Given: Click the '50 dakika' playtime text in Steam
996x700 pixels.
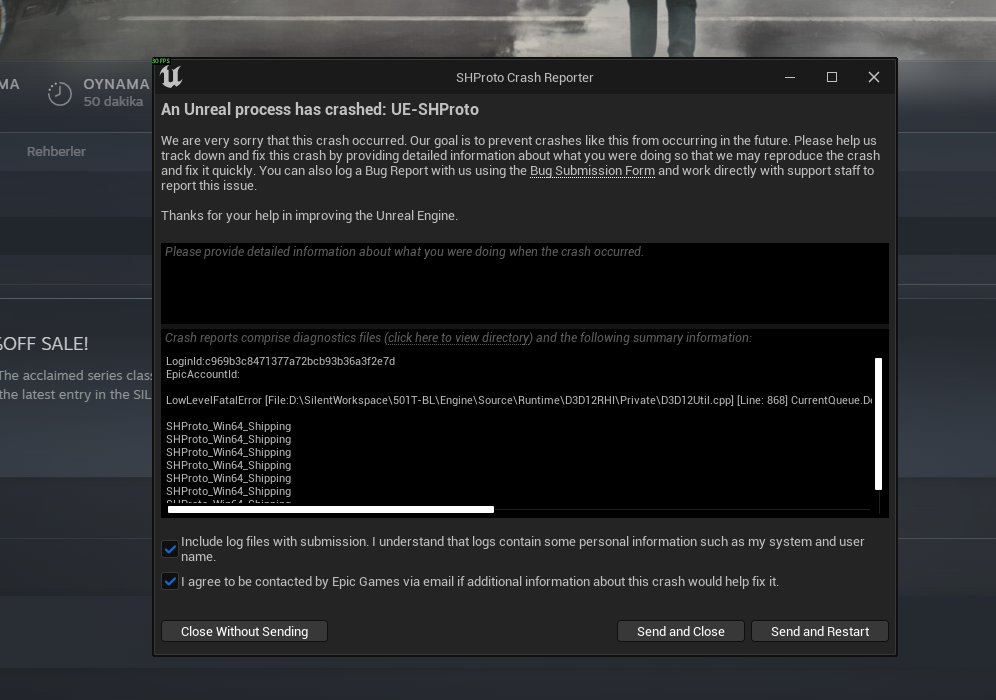Looking at the screenshot, I should click(x=113, y=102).
